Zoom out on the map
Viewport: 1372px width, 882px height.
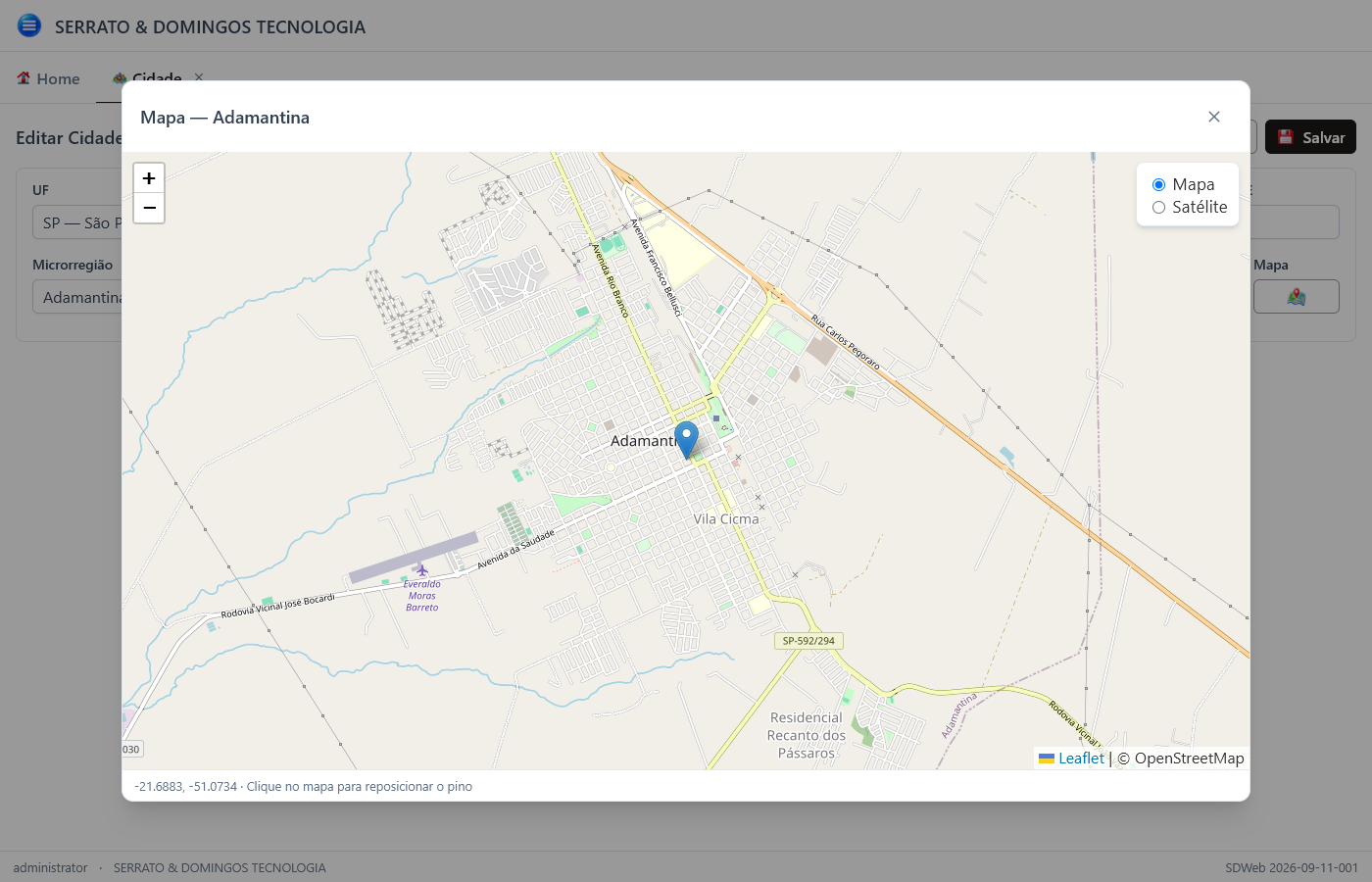click(149, 208)
